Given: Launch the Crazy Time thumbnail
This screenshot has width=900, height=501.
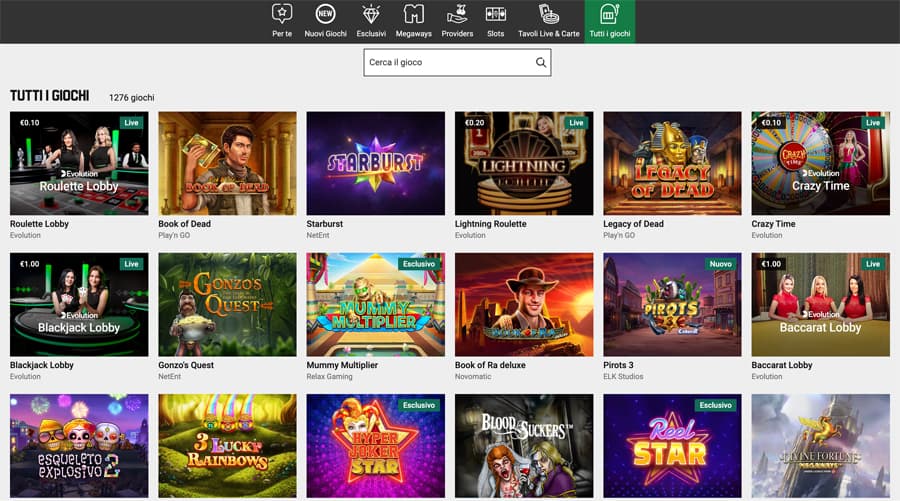Looking at the screenshot, I should tap(821, 164).
